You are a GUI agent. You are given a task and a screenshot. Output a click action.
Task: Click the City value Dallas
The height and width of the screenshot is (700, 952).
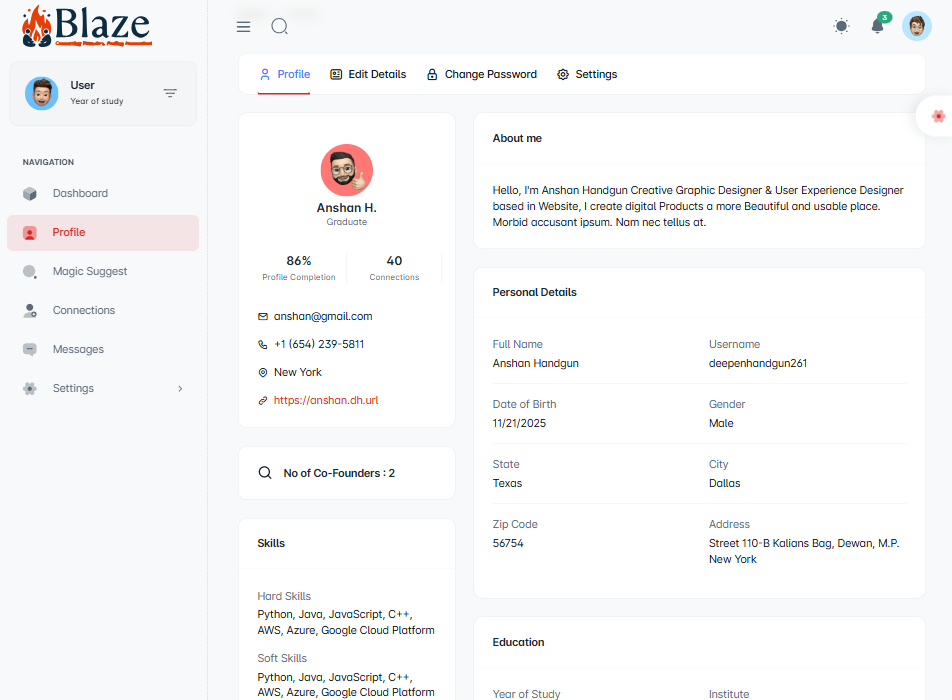[724, 483]
